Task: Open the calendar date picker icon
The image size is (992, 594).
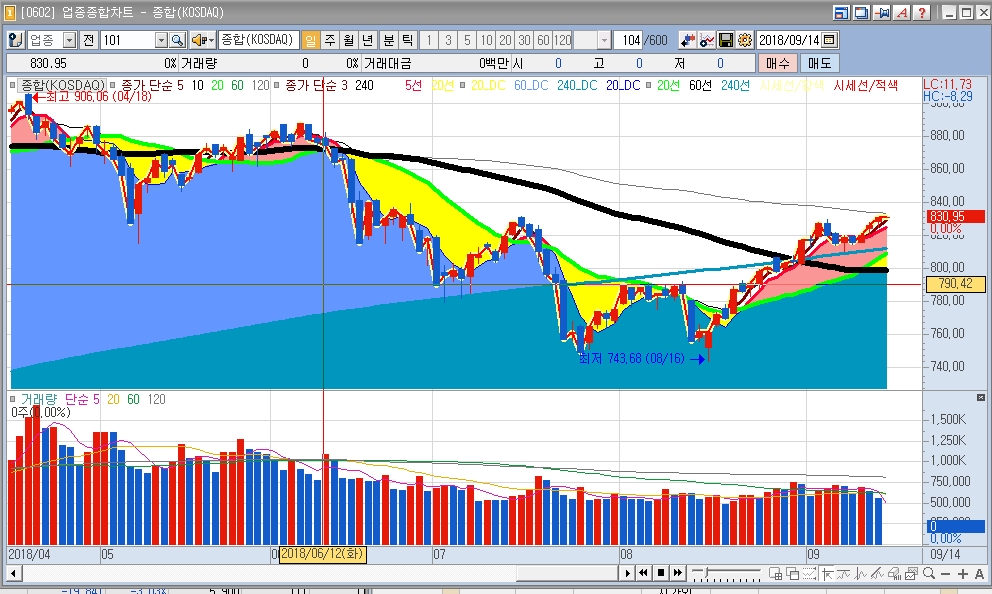Action: [x=830, y=40]
